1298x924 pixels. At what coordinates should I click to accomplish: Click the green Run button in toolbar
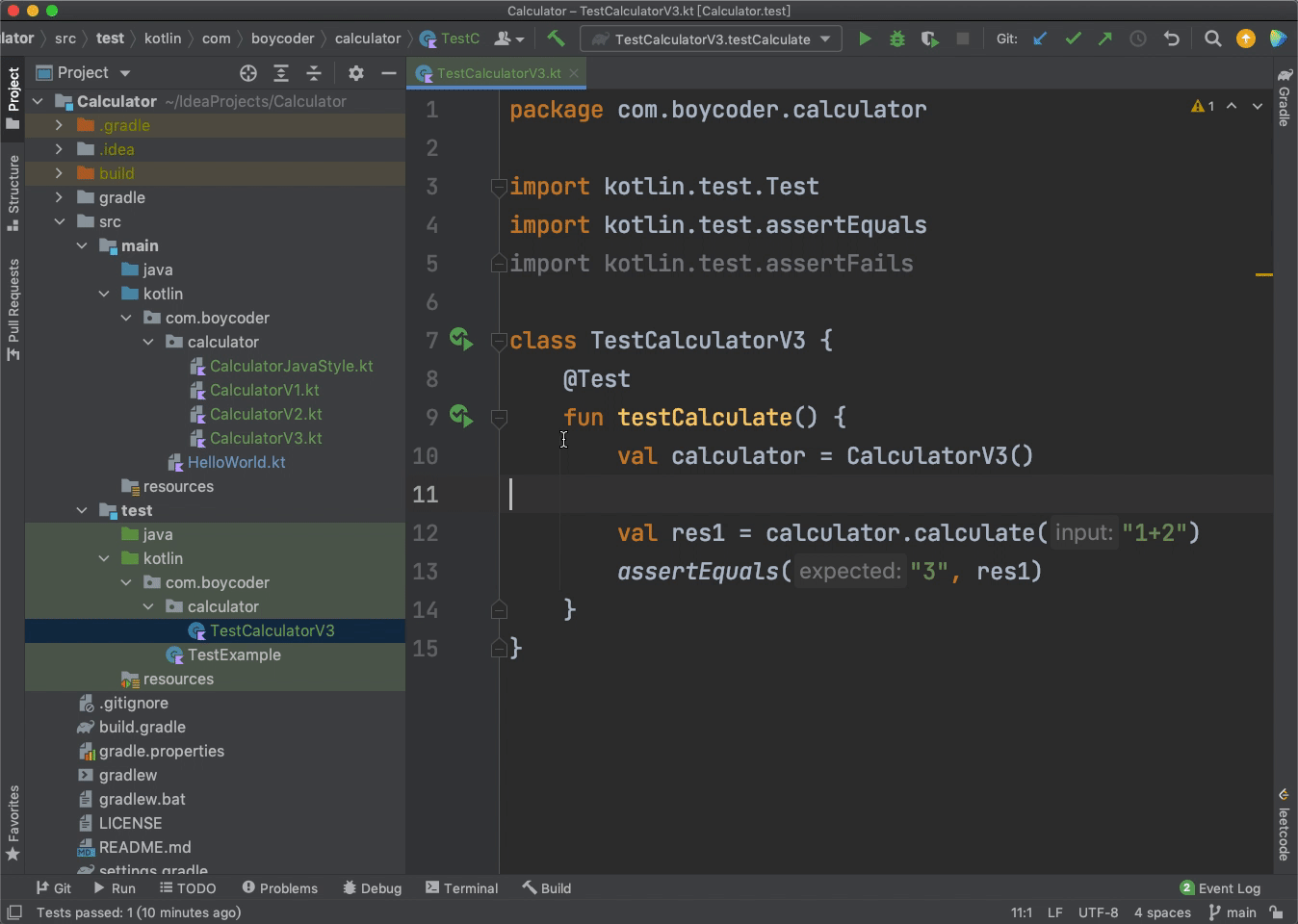click(865, 39)
